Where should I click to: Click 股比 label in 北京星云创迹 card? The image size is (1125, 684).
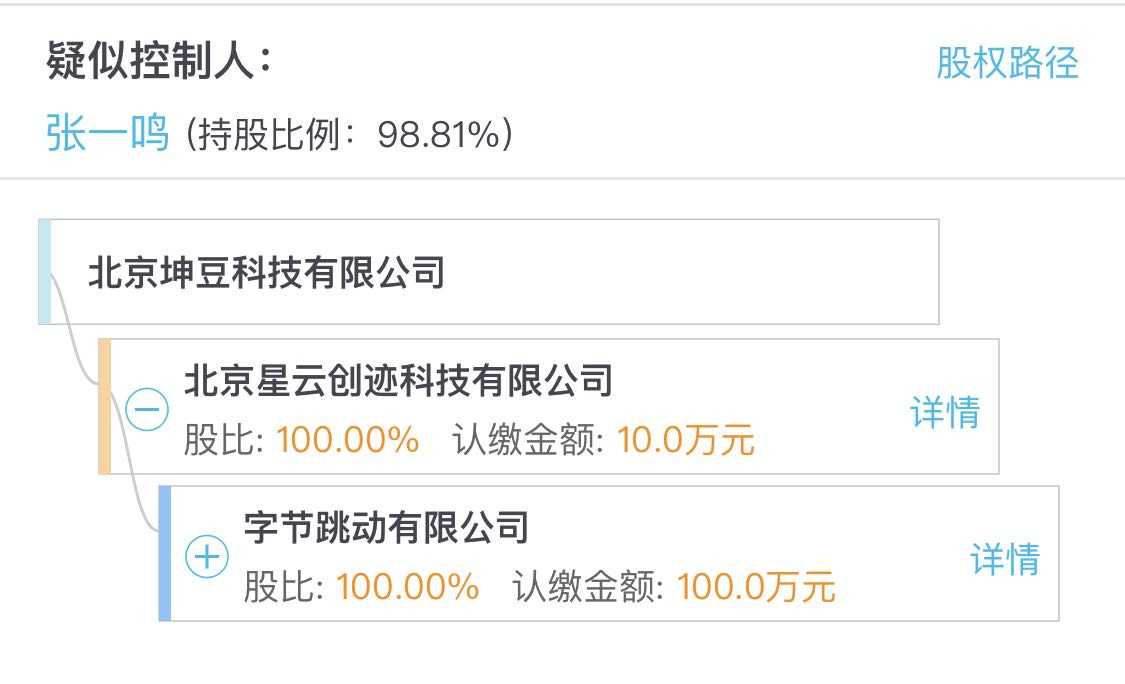pyautogui.click(x=224, y=440)
